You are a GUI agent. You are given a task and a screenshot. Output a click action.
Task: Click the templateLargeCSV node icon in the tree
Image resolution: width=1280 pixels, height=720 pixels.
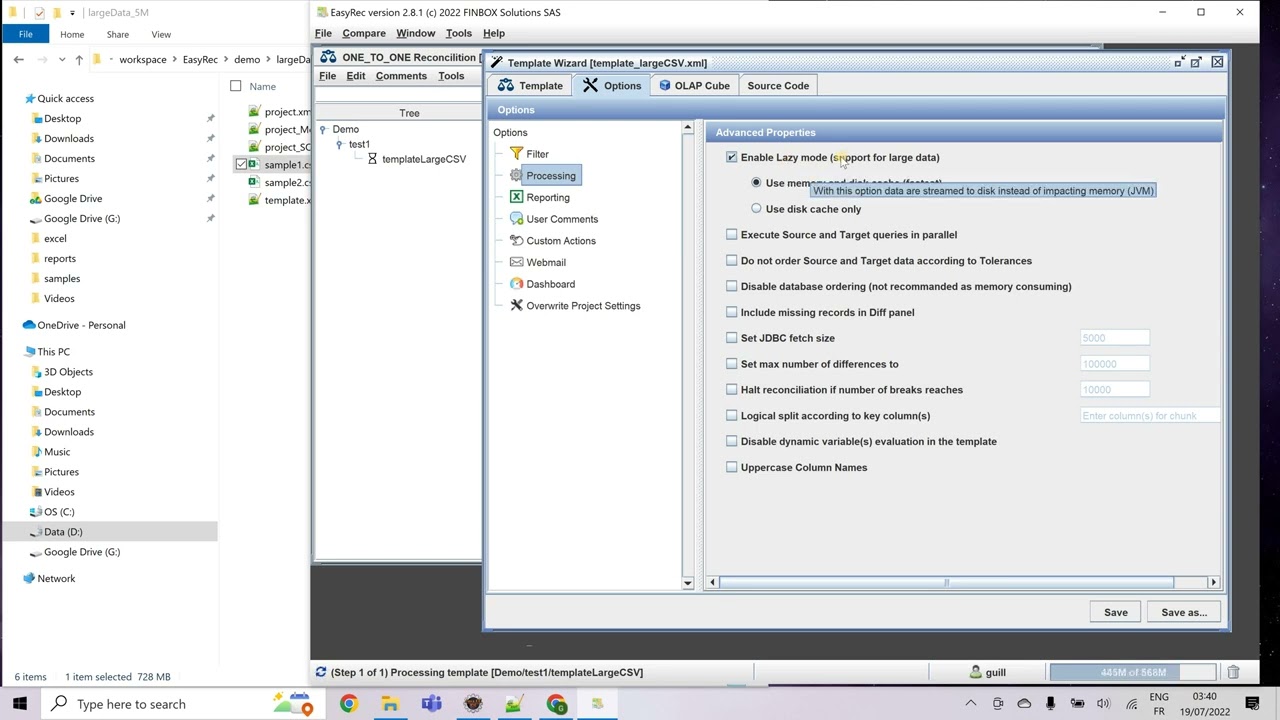(x=372, y=159)
